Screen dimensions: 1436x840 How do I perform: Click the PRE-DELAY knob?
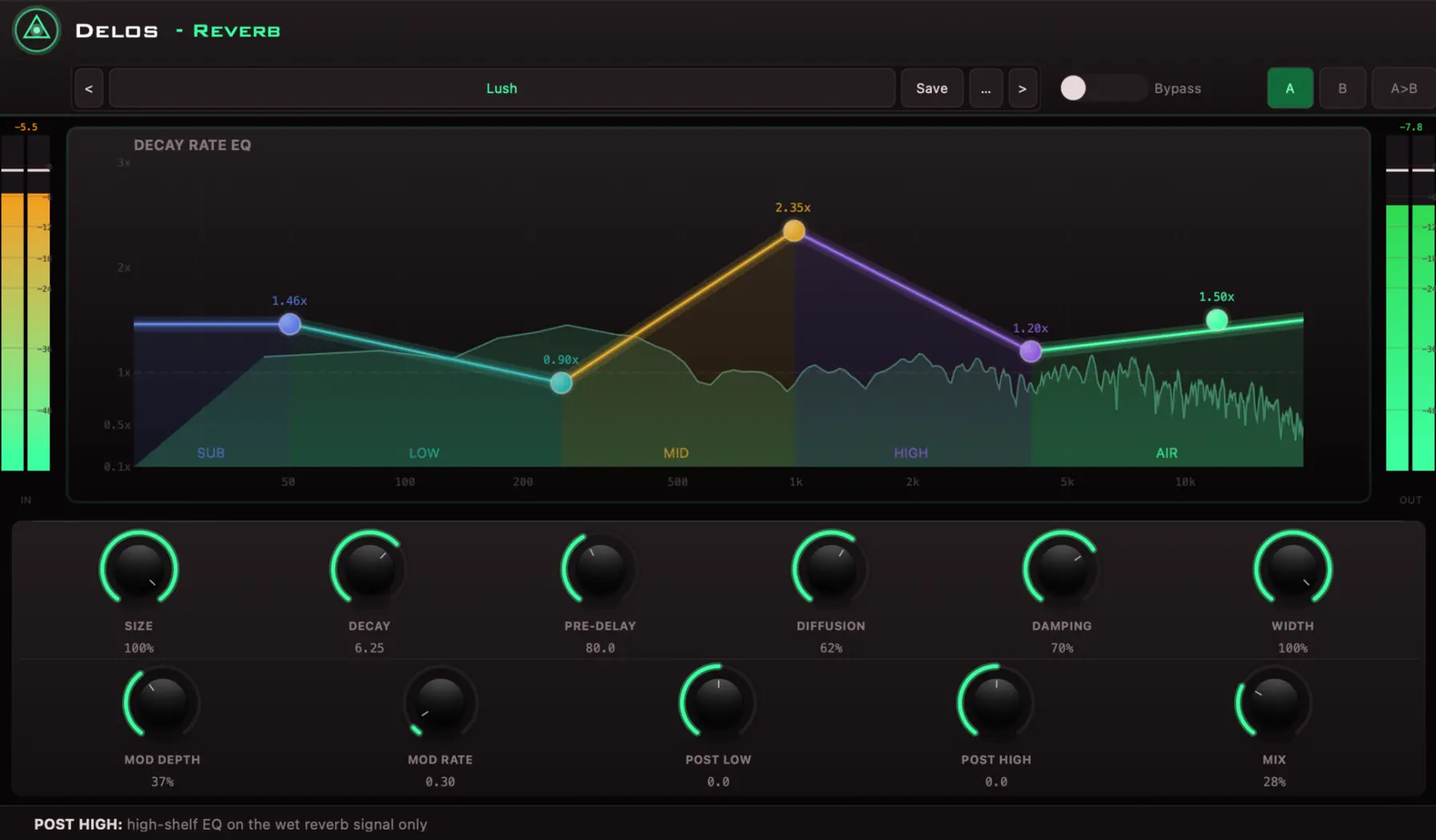pos(600,569)
